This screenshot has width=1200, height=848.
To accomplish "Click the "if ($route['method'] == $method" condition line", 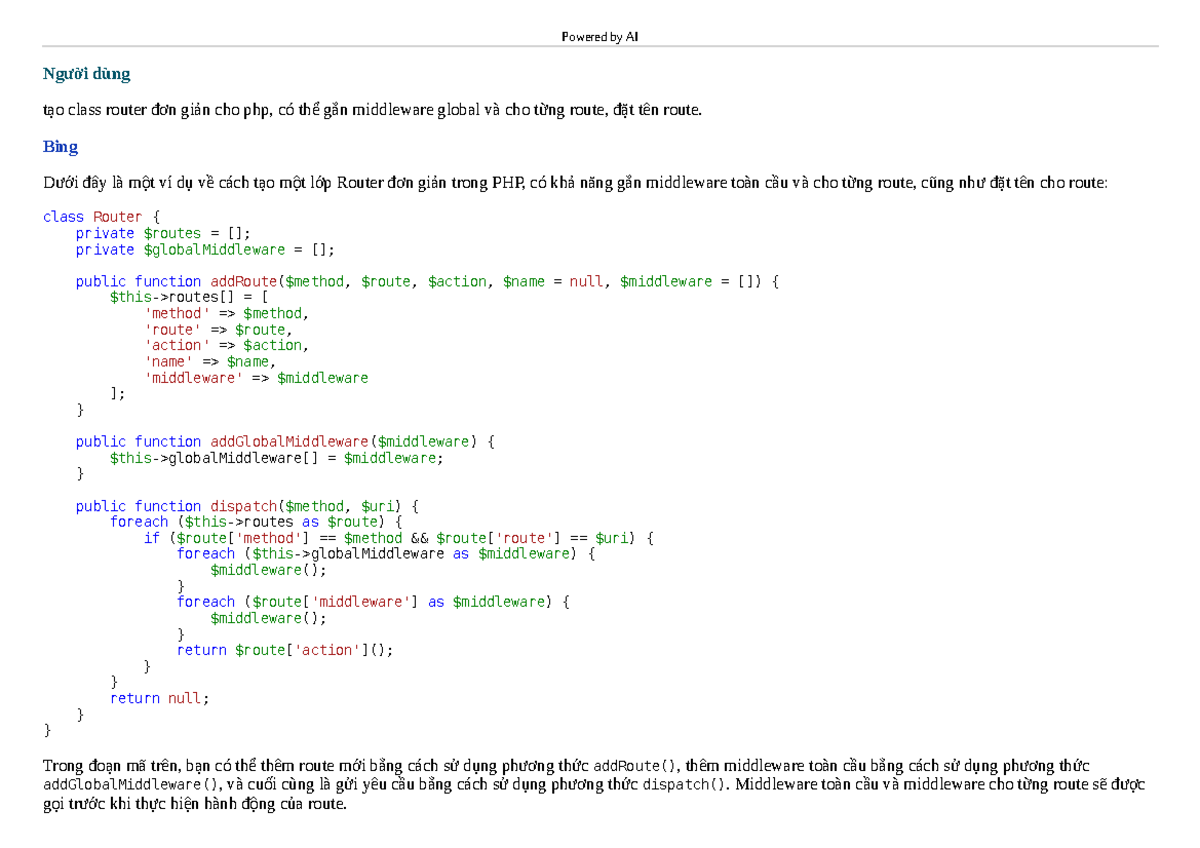I will point(399,538).
